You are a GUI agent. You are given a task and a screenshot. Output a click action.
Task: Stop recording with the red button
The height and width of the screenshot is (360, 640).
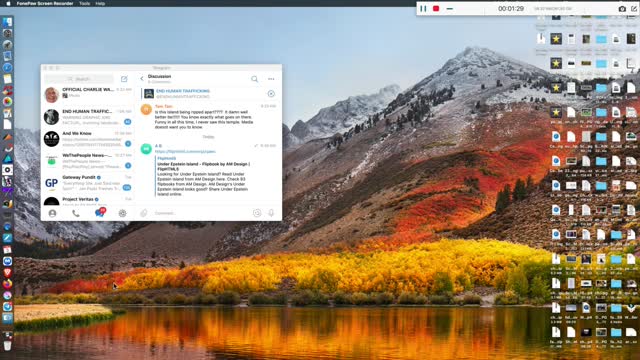436,9
